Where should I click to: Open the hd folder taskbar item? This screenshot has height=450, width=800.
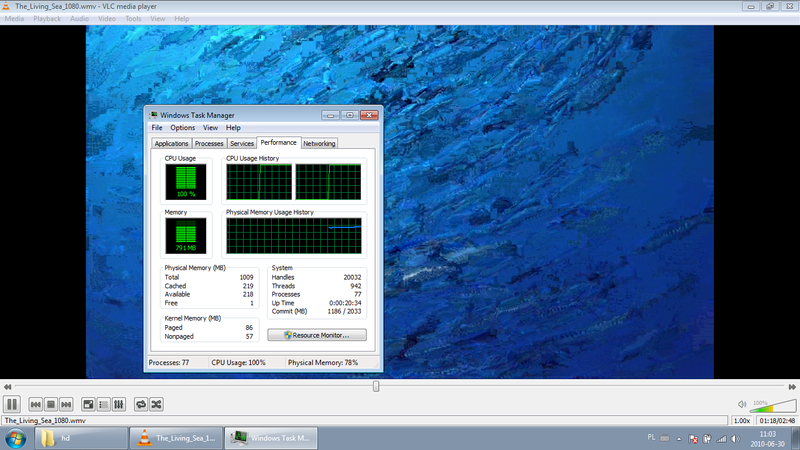tap(81, 438)
